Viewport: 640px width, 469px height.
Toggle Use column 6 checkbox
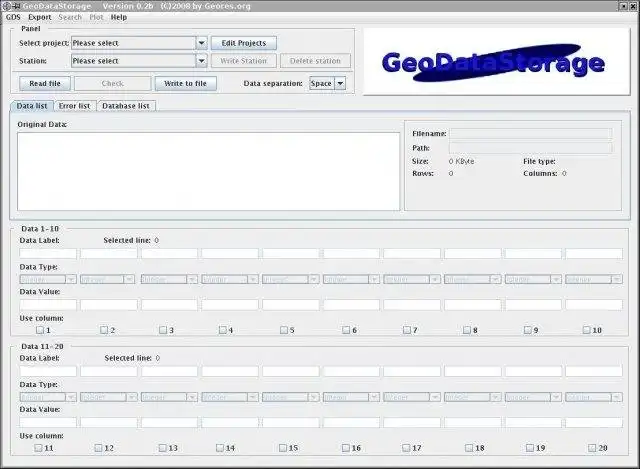[346, 330]
